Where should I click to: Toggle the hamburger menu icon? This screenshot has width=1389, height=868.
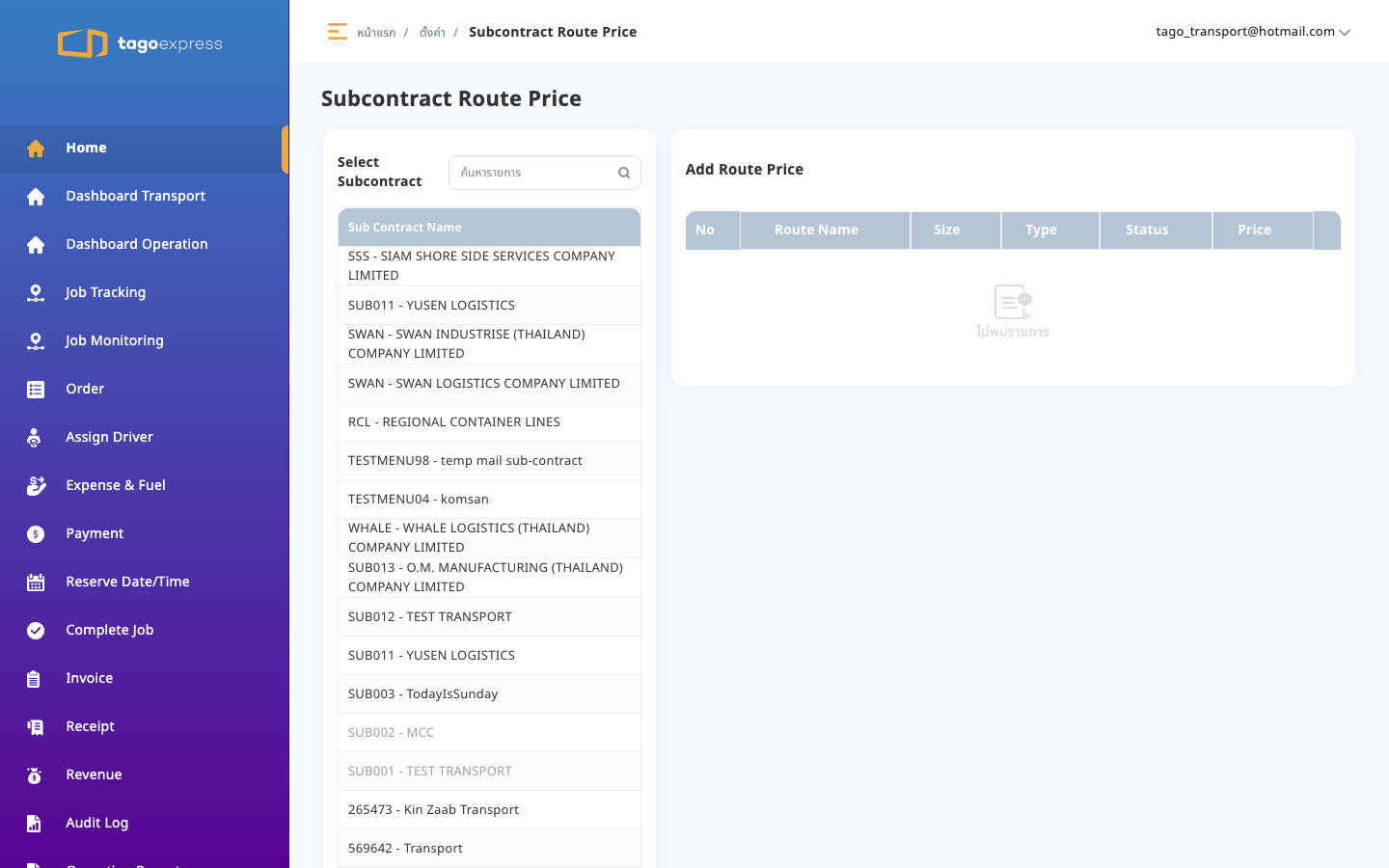[337, 32]
